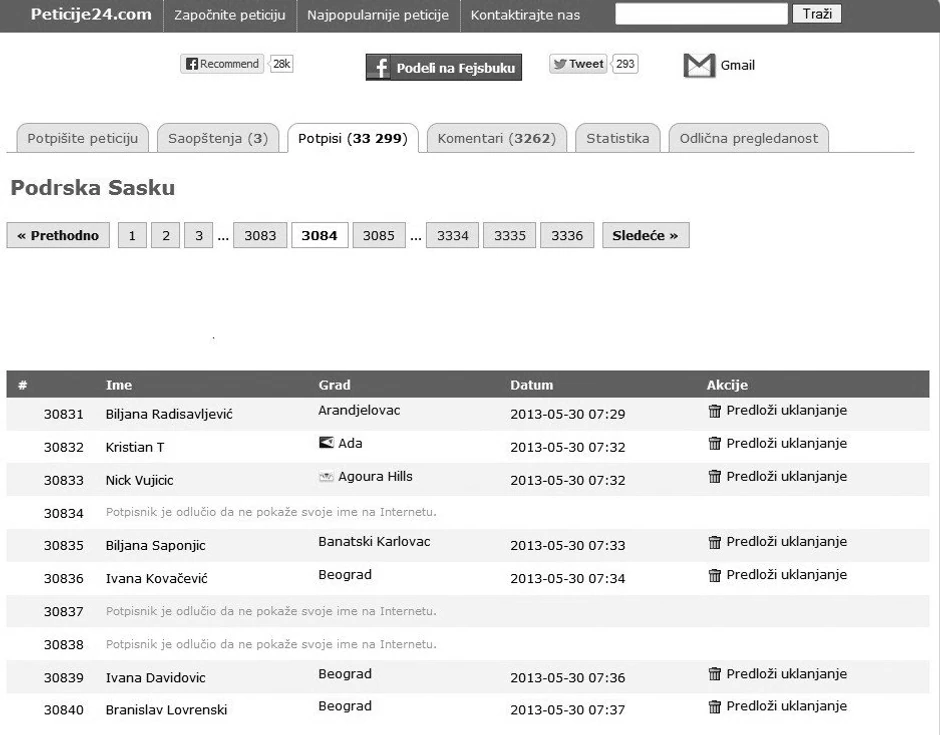This screenshot has width=940, height=735.
Task: Click trash icon in Kristian T row
Action: 715,444
